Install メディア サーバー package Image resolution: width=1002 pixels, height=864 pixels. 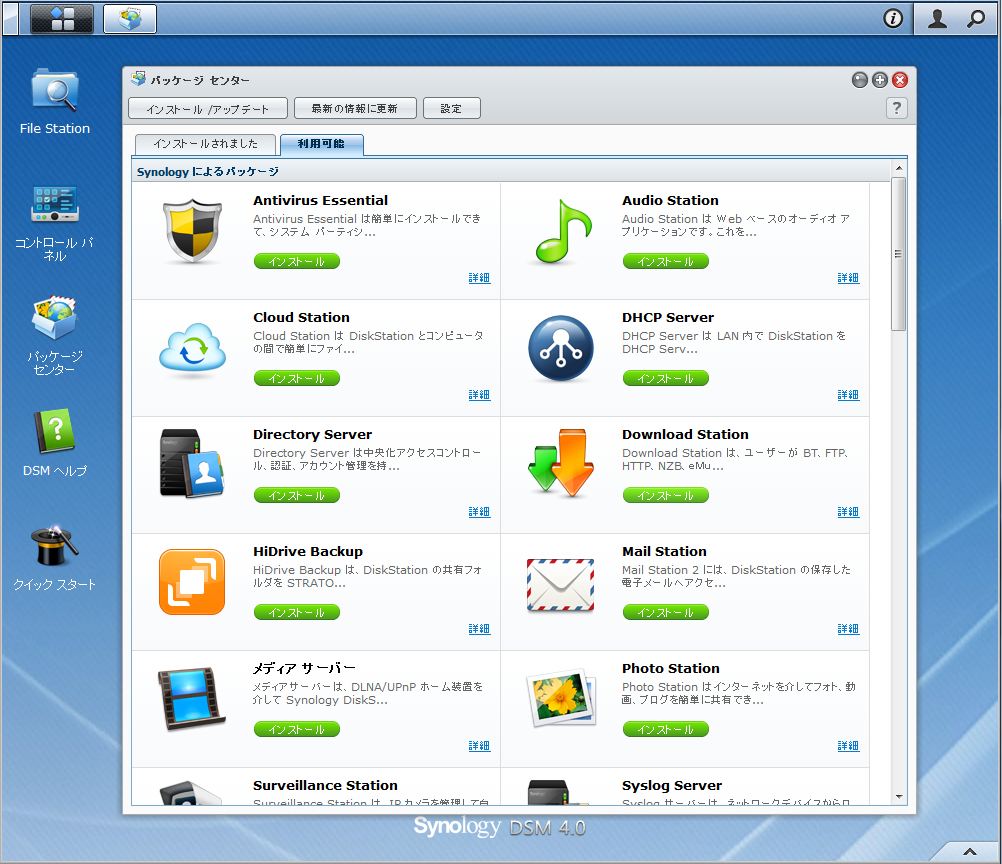pos(297,729)
